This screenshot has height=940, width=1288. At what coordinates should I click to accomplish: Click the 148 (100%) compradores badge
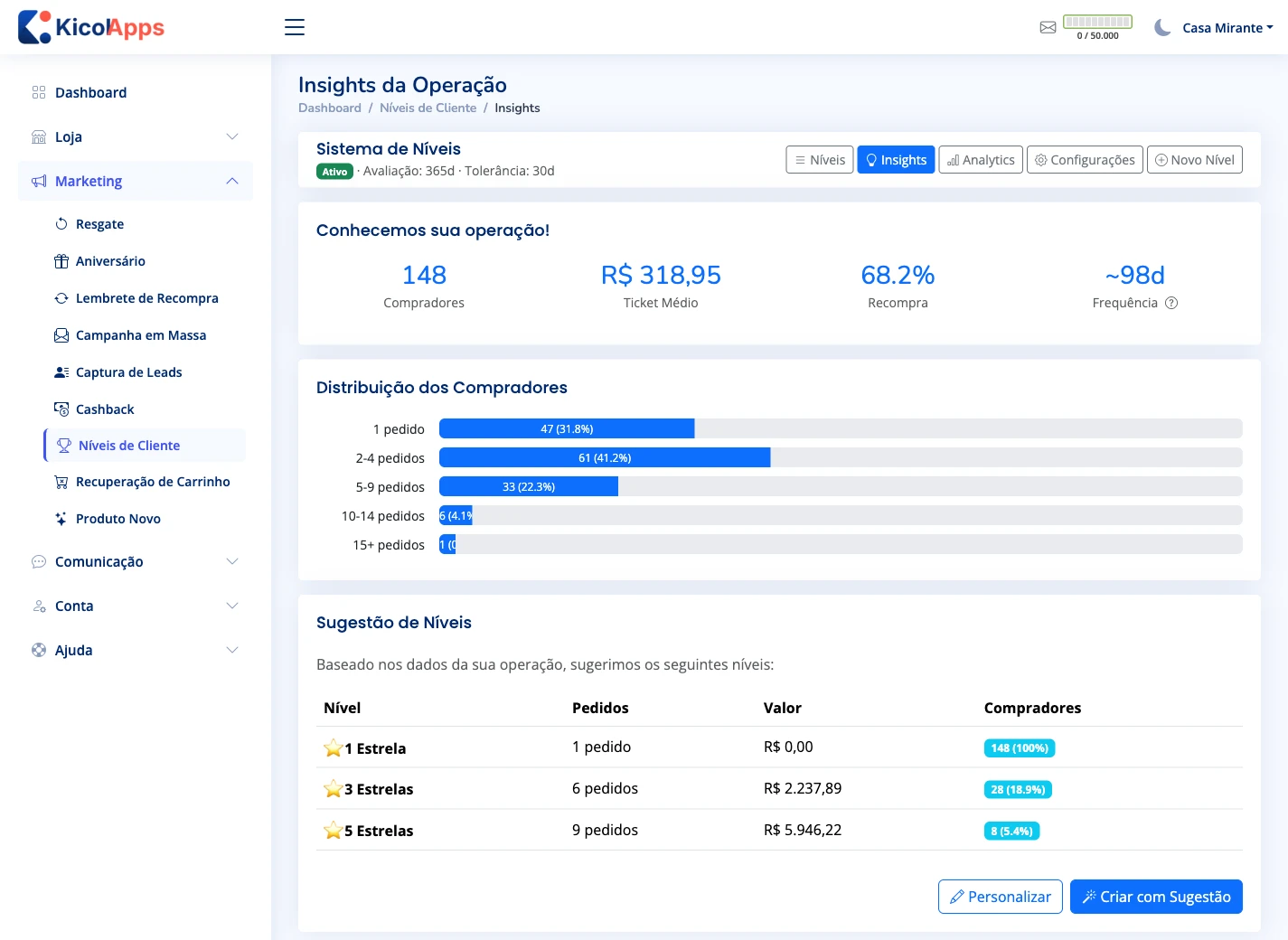[1020, 748]
